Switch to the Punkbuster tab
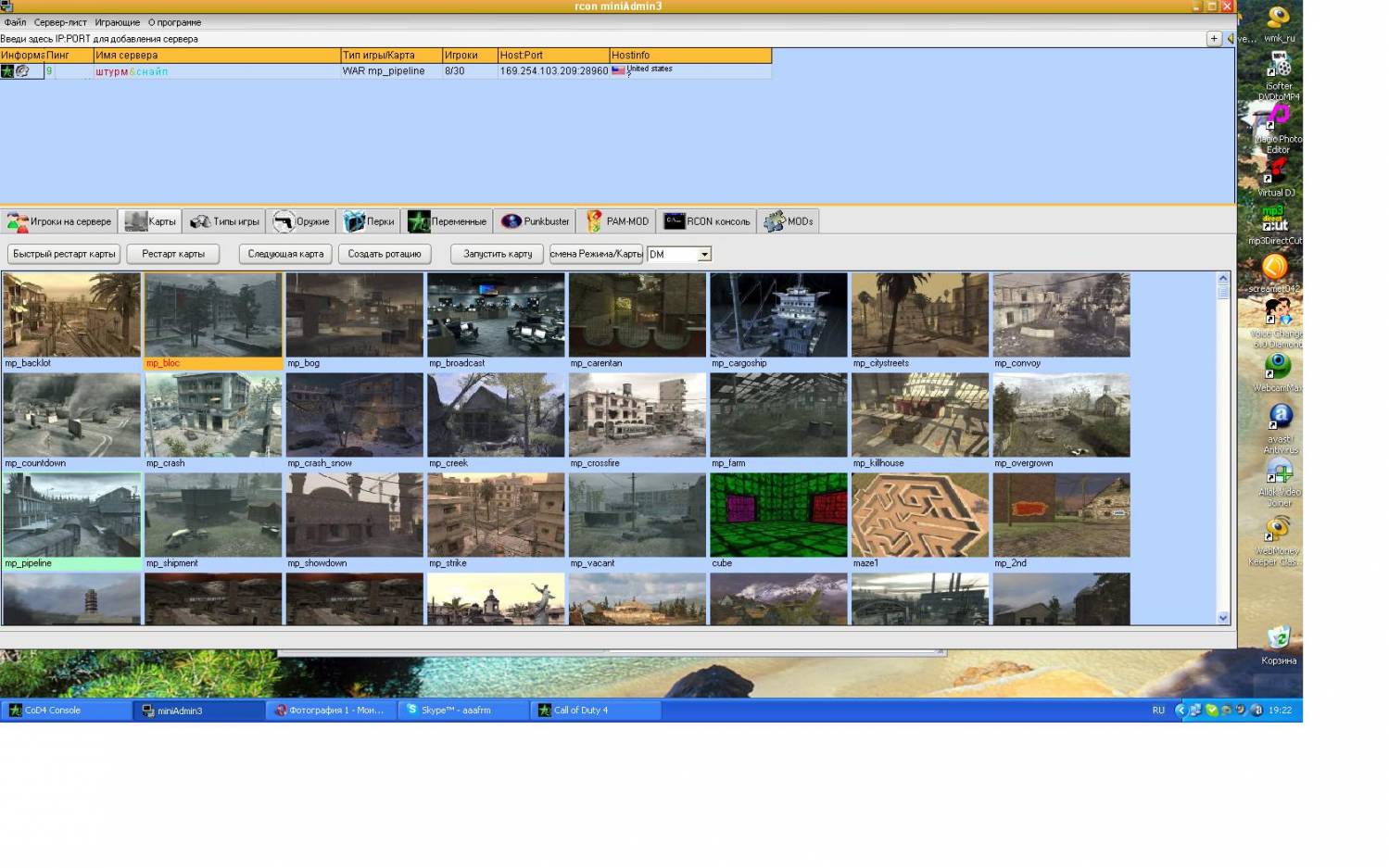 (x=536, y=221)
